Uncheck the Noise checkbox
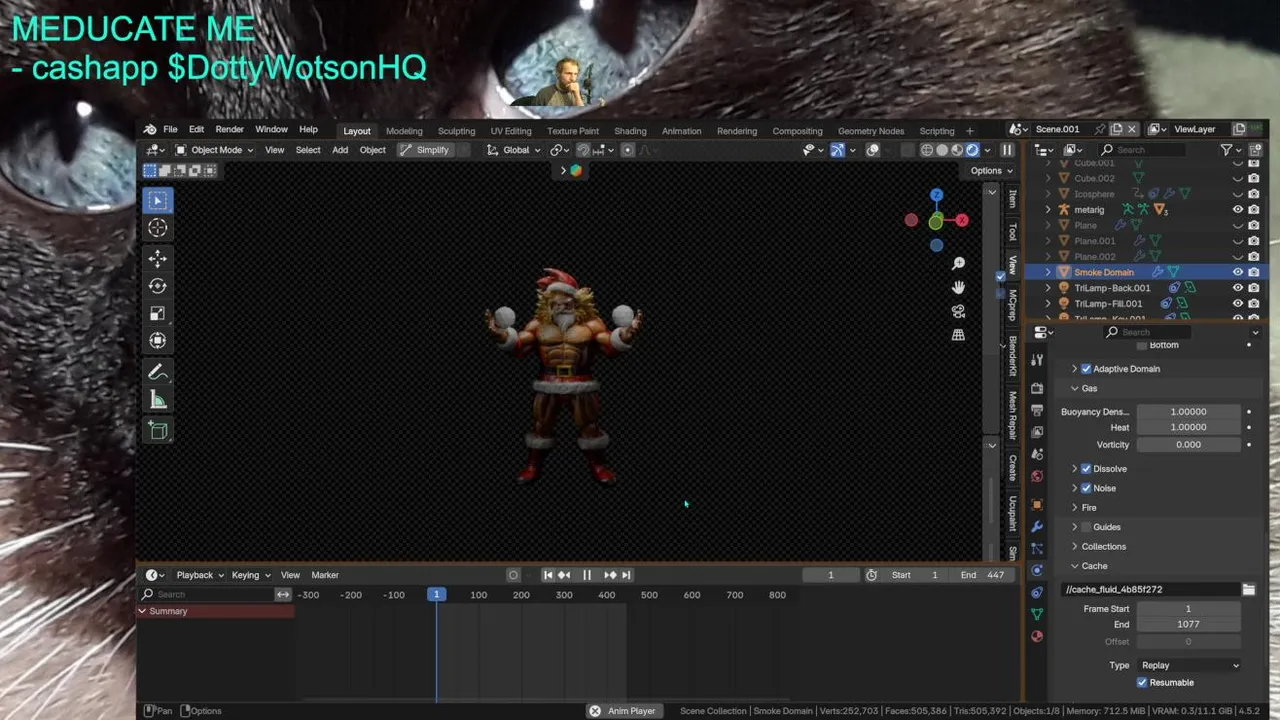1280x720 pixels. (x=1086, y=488)
